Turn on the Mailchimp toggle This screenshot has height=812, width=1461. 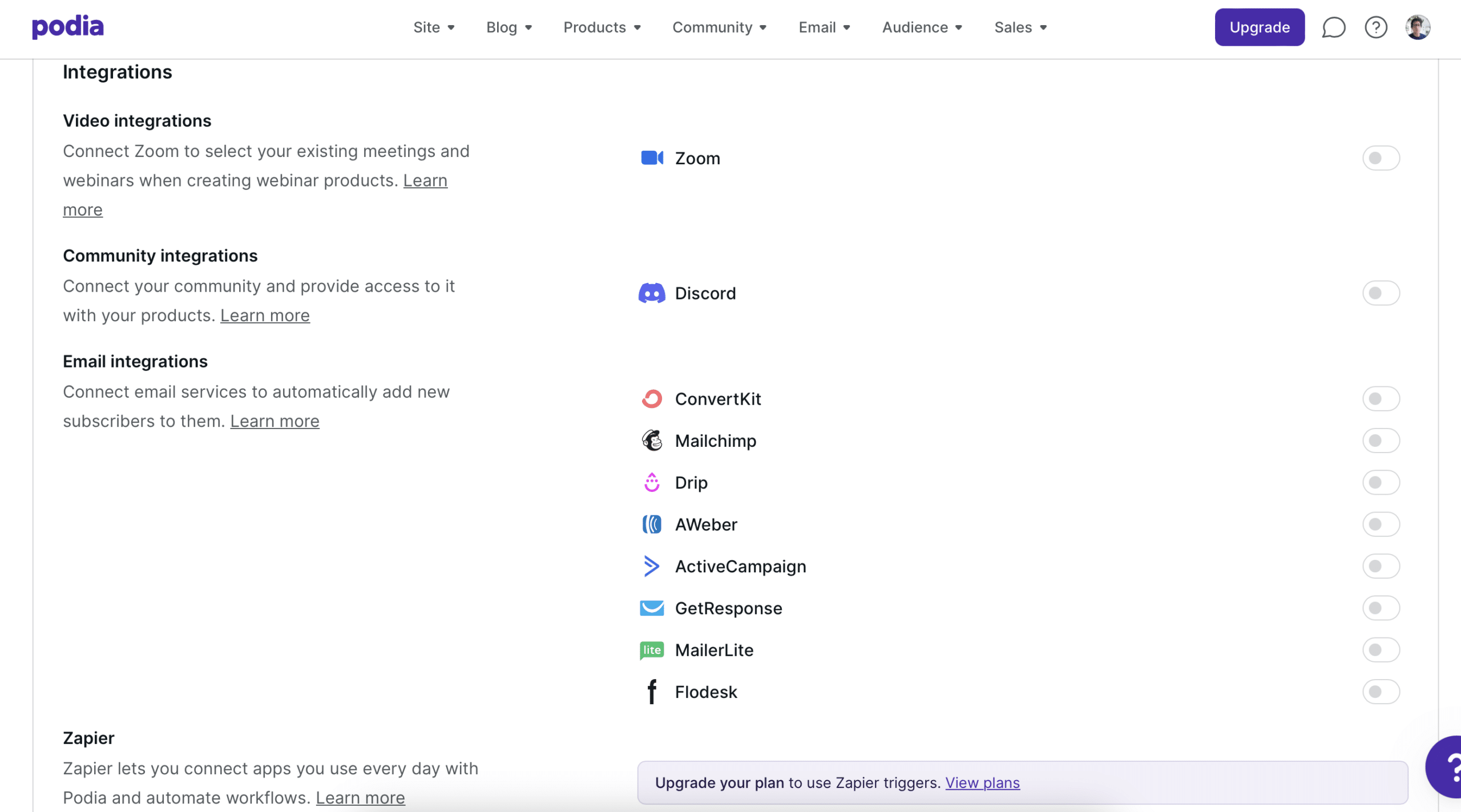pyautogui.click(x=1381, y=441)
